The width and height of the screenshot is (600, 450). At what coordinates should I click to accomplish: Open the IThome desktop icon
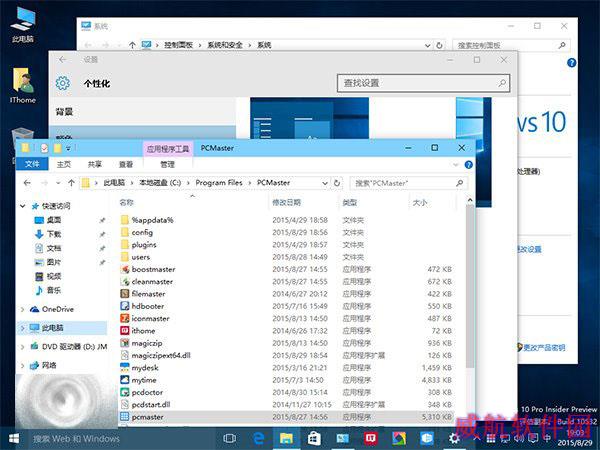click(x=23, y=86)
